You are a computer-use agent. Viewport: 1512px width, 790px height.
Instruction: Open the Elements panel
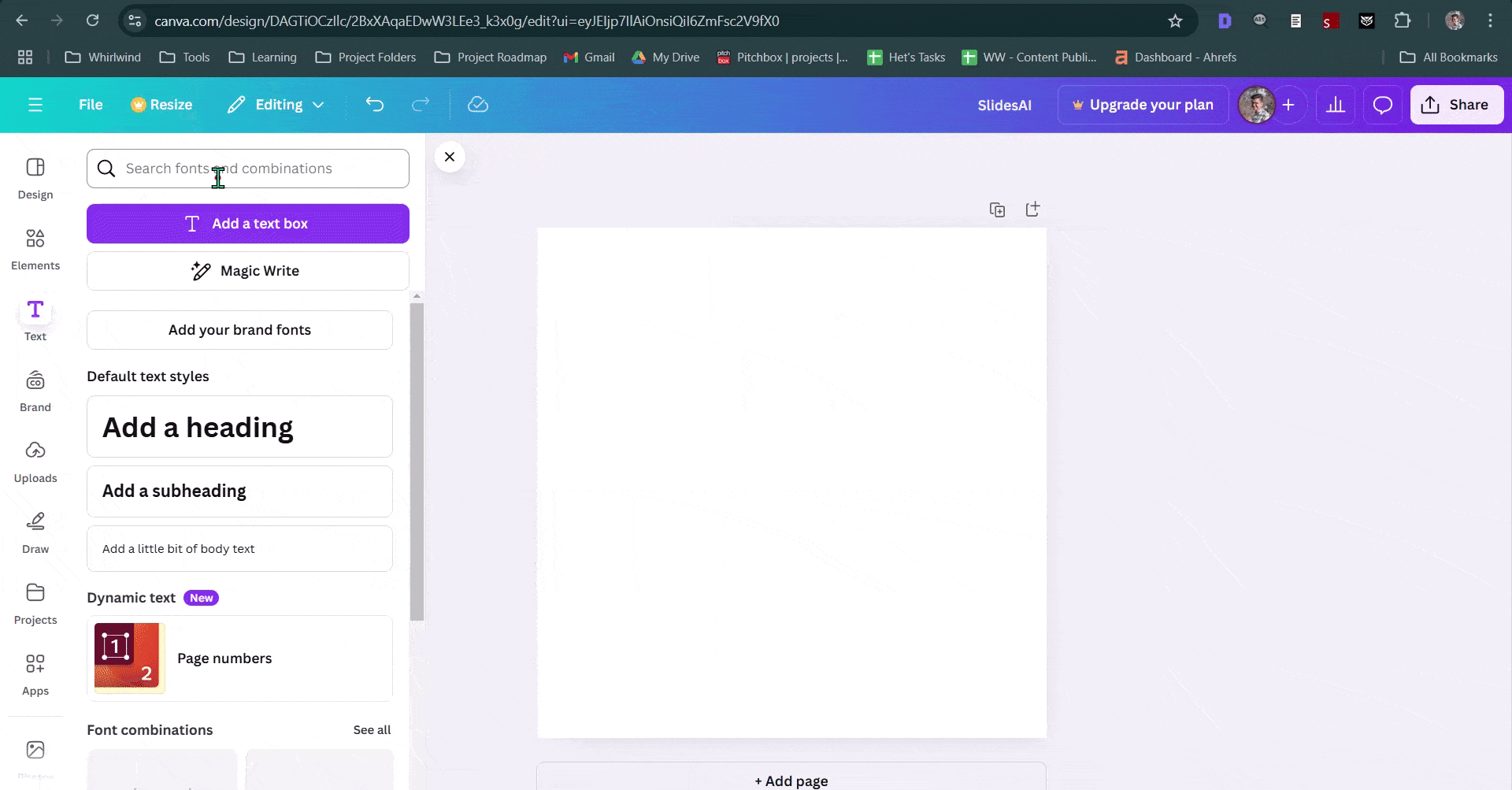coord(35,248)
